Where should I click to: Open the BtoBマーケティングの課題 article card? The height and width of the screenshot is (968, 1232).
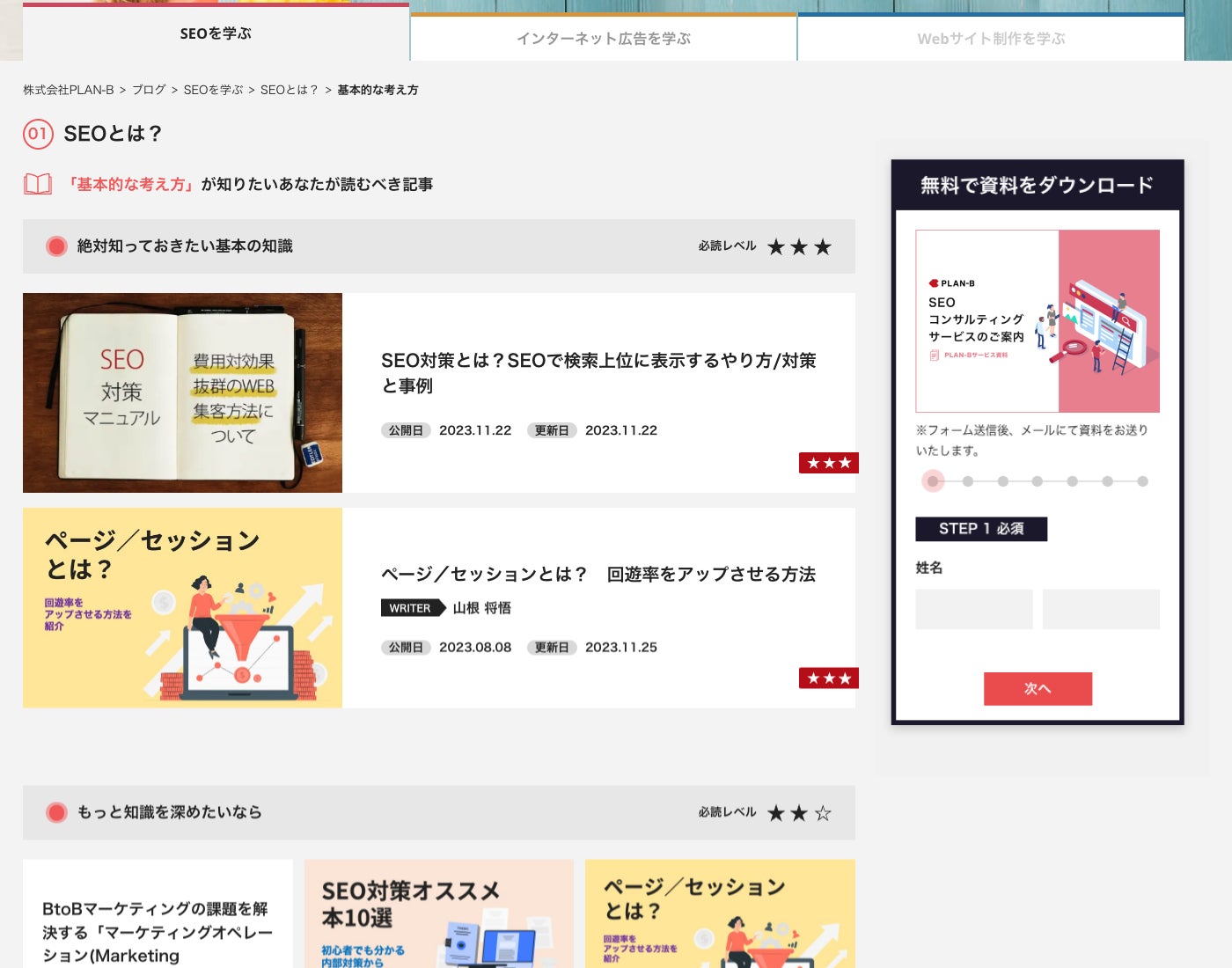158,913
